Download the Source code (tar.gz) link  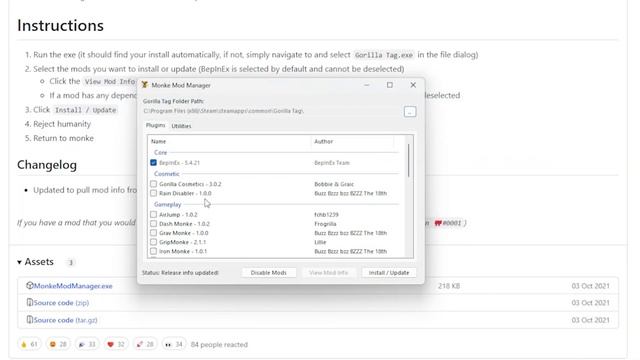pos(65,320)
